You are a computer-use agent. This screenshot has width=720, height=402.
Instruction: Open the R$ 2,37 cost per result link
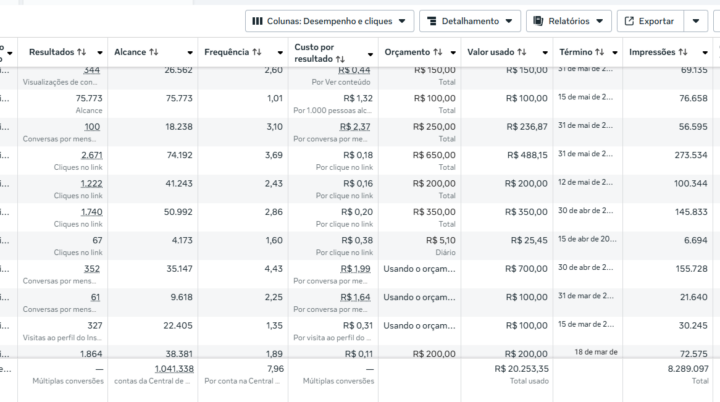pos(354,127)
